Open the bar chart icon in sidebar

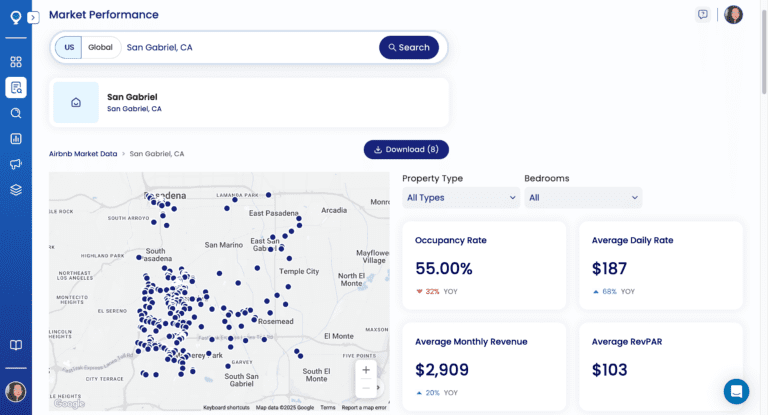pos(16,139)
